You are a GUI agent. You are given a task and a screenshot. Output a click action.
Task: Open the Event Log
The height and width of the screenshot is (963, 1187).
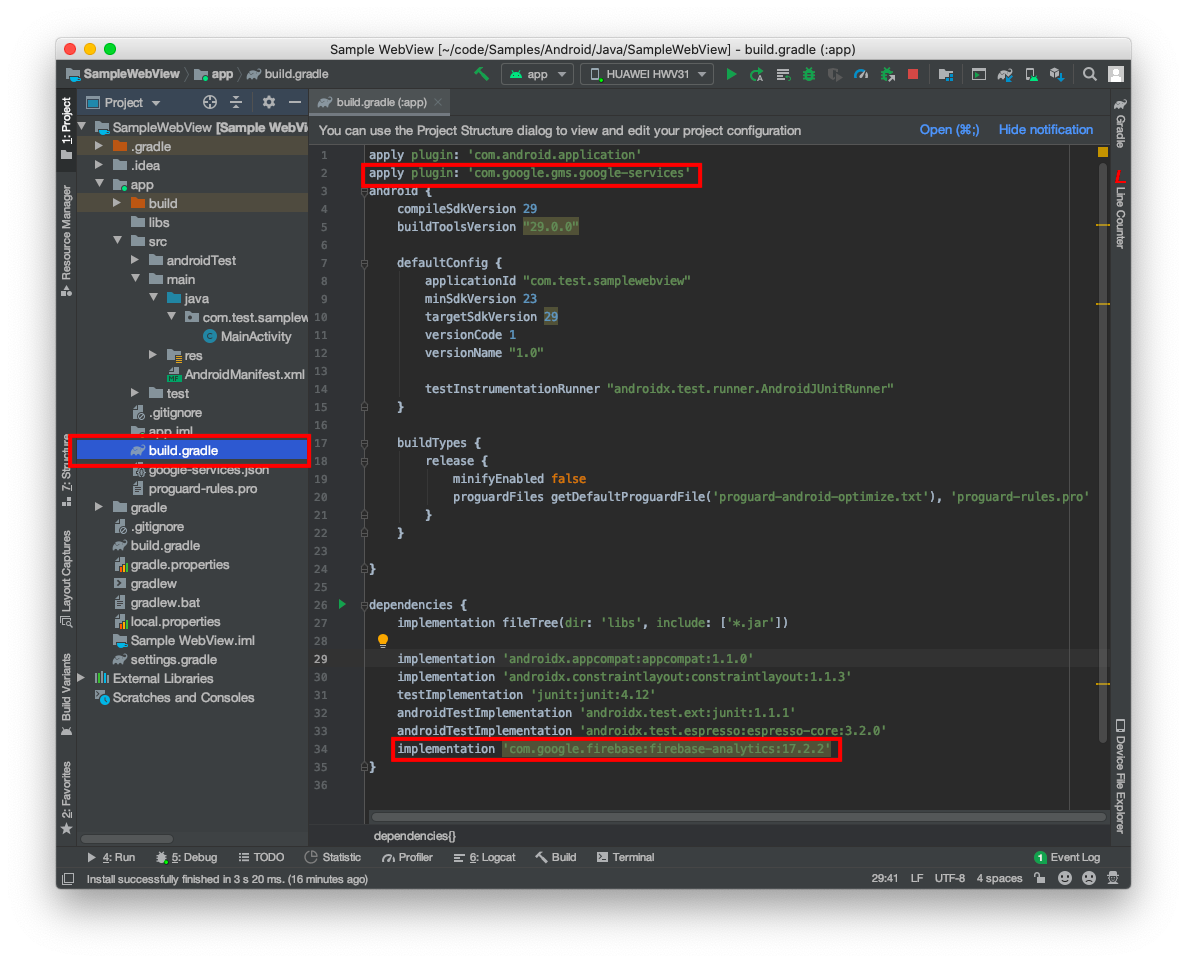[1067, 857]
